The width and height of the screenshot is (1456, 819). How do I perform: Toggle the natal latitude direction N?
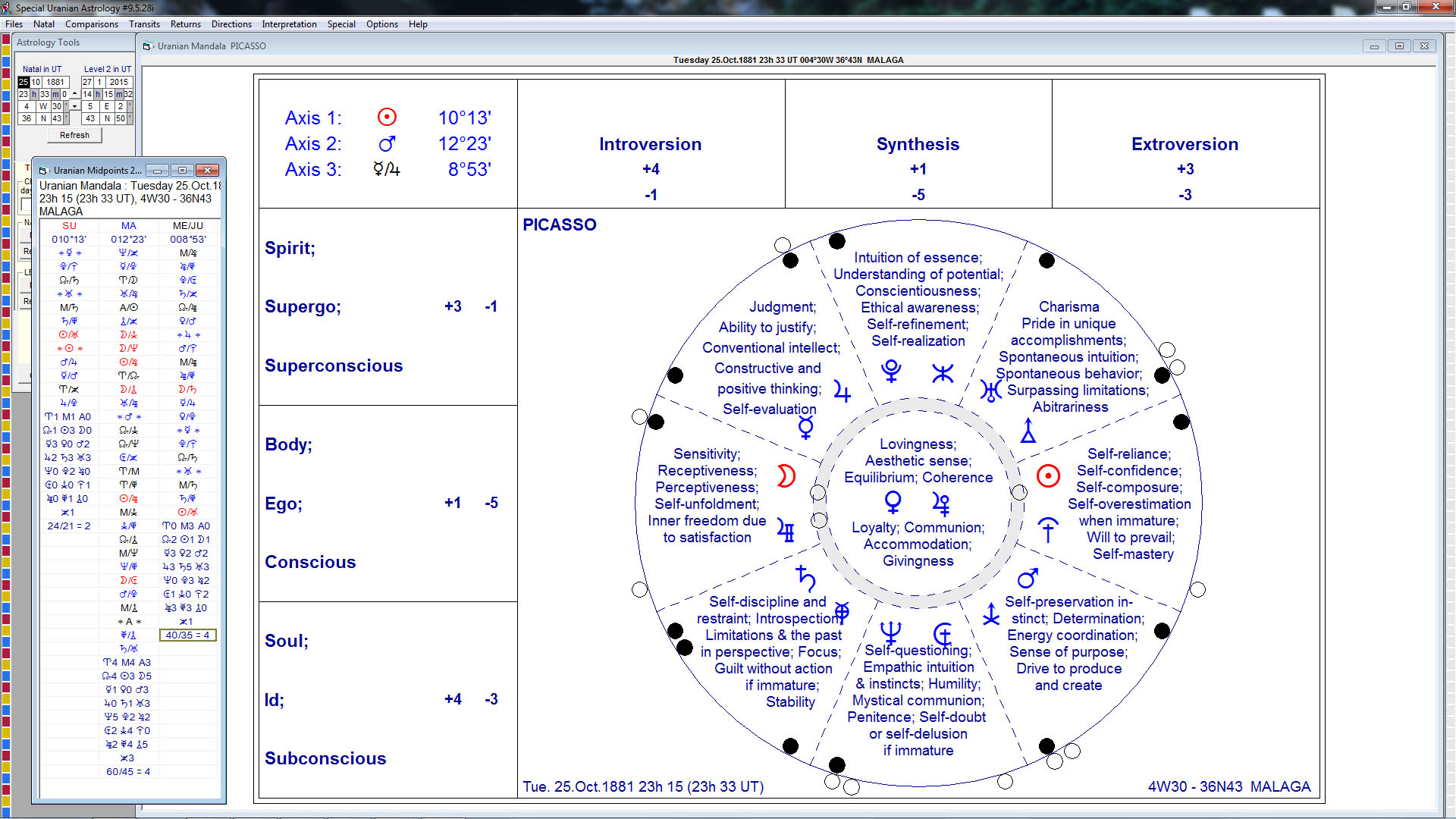tap(43, 118)
